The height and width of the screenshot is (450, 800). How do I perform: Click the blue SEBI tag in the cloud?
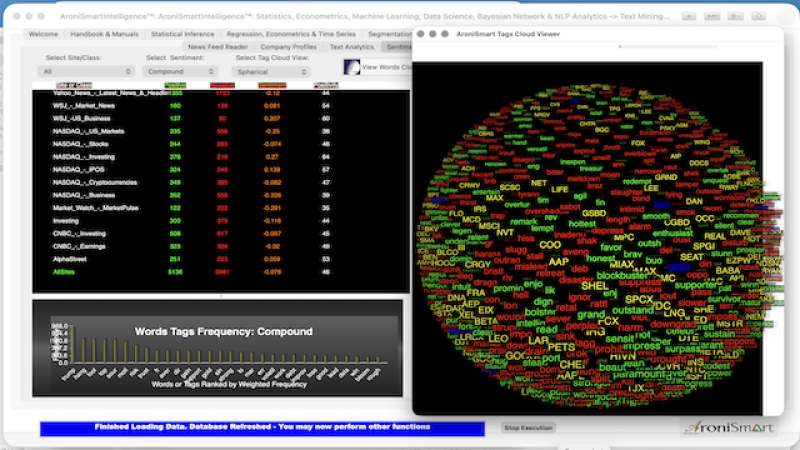point(679,267)
